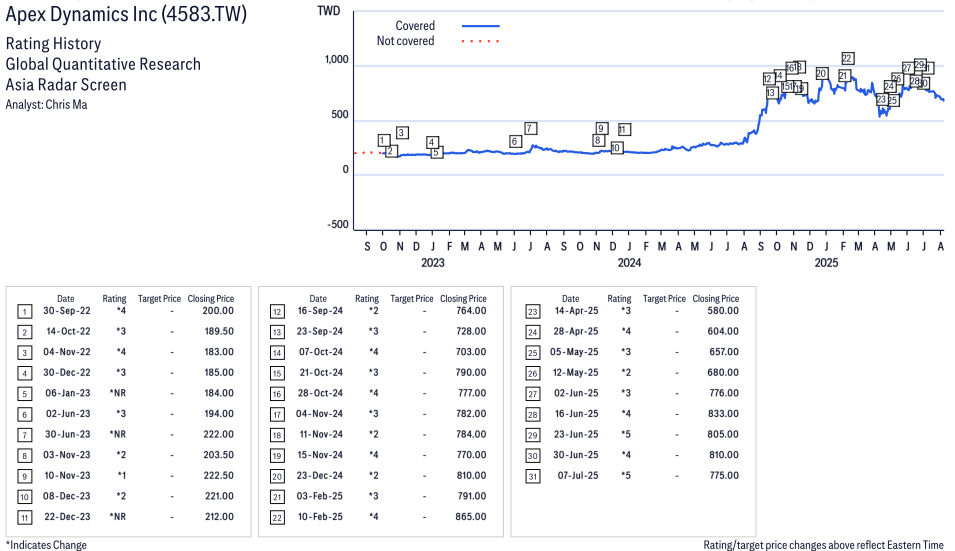Click the closing price 580.00
The height and width of the screenshot is (551, 955).
click(724, 311)
